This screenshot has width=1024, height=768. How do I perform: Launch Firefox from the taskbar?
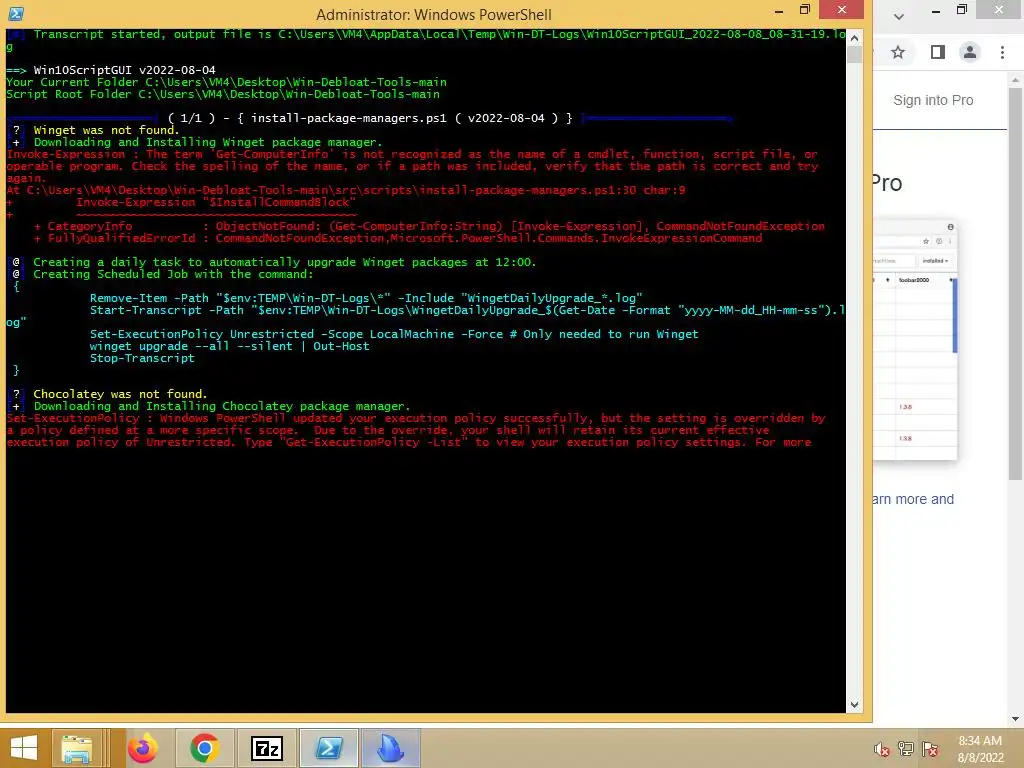point(142,748)
